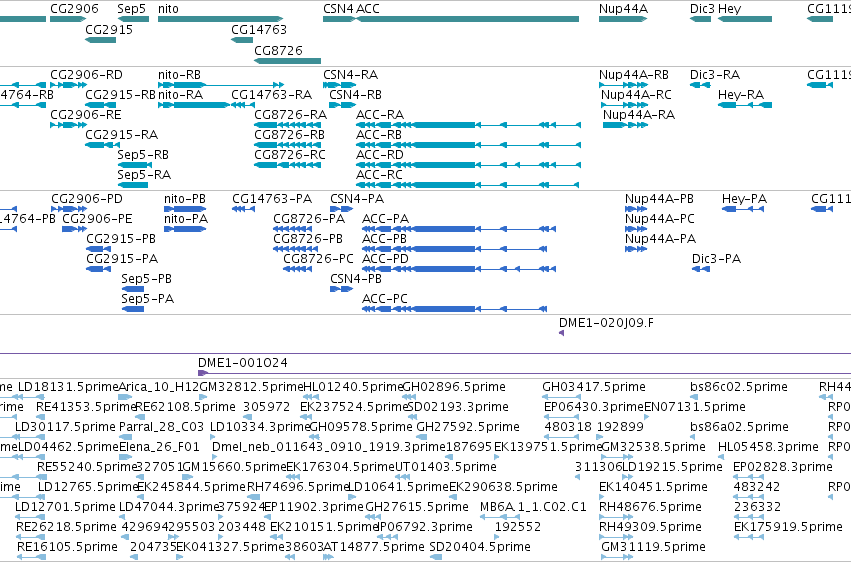The width and height of the screenshot is (851, 562).
Task: Open transcript Nup44A-RC
Action: pyautogui.click(x=624, y=105)
